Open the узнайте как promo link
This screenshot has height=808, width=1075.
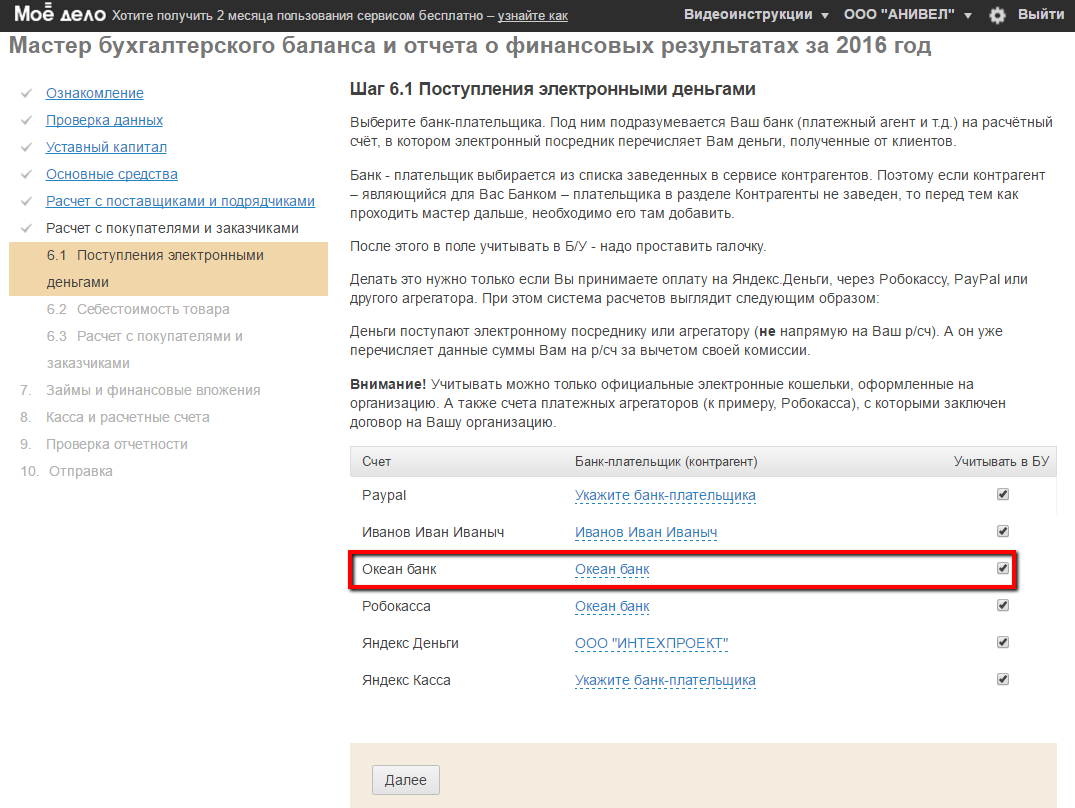[x=532, y=16]
